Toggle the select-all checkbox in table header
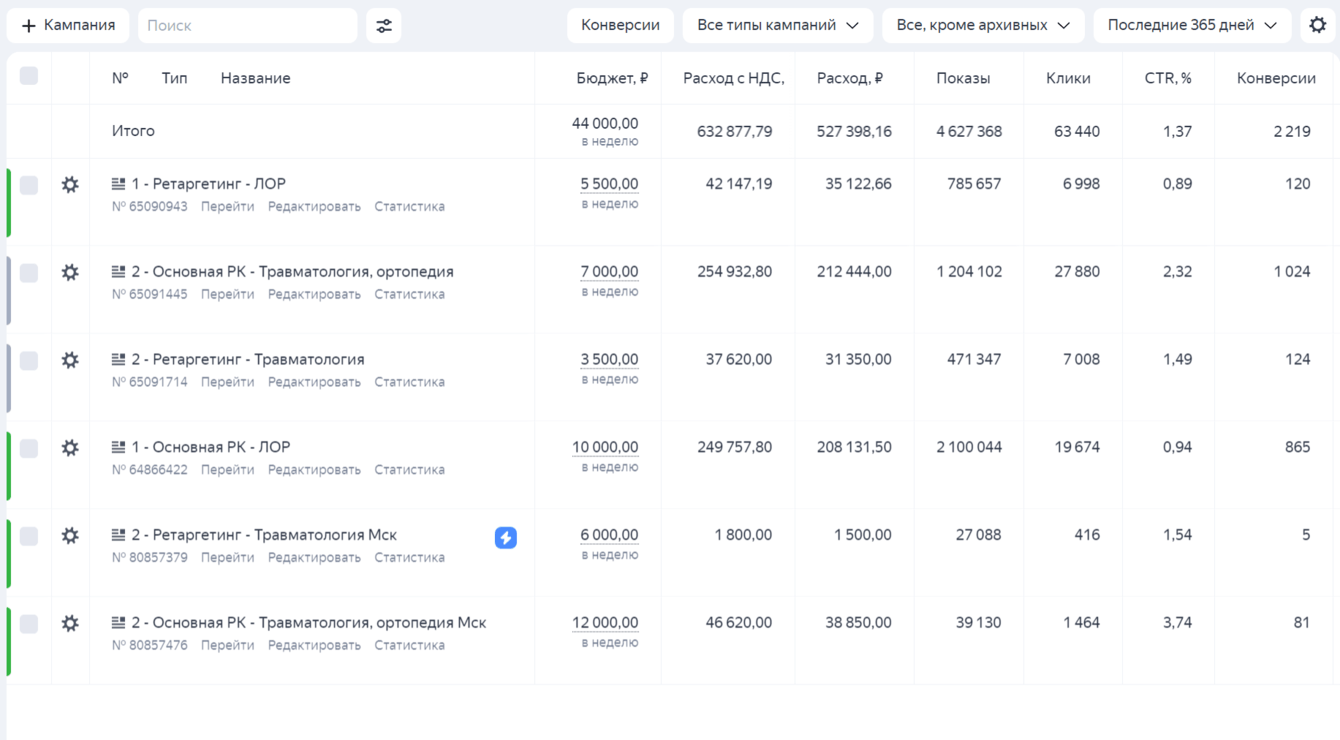The height and width of the screenshot is (740, 1340). click(x=29, y=76)
